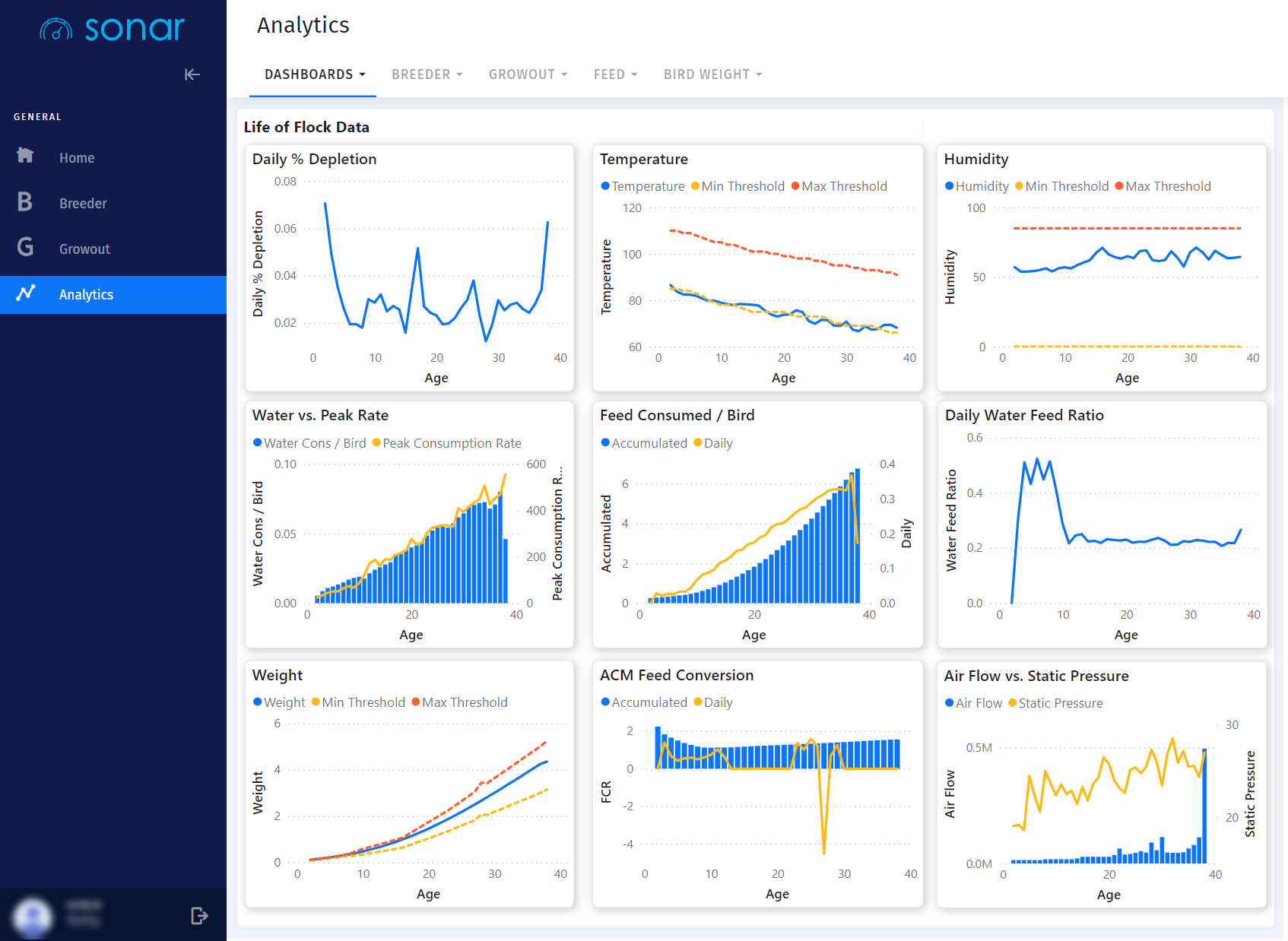1288x941 pixels.
Task: Expand the Breeder tab menu
Action: click(427, 74)
